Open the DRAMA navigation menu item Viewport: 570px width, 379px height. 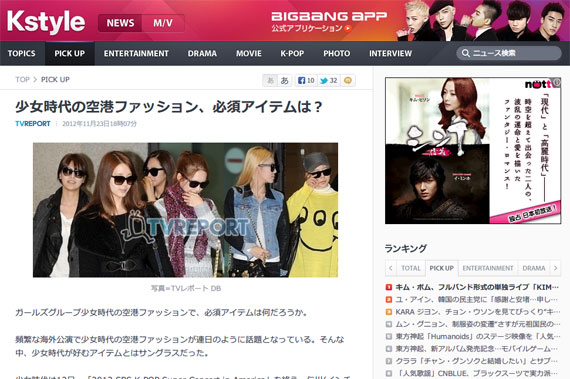[202, 53]
